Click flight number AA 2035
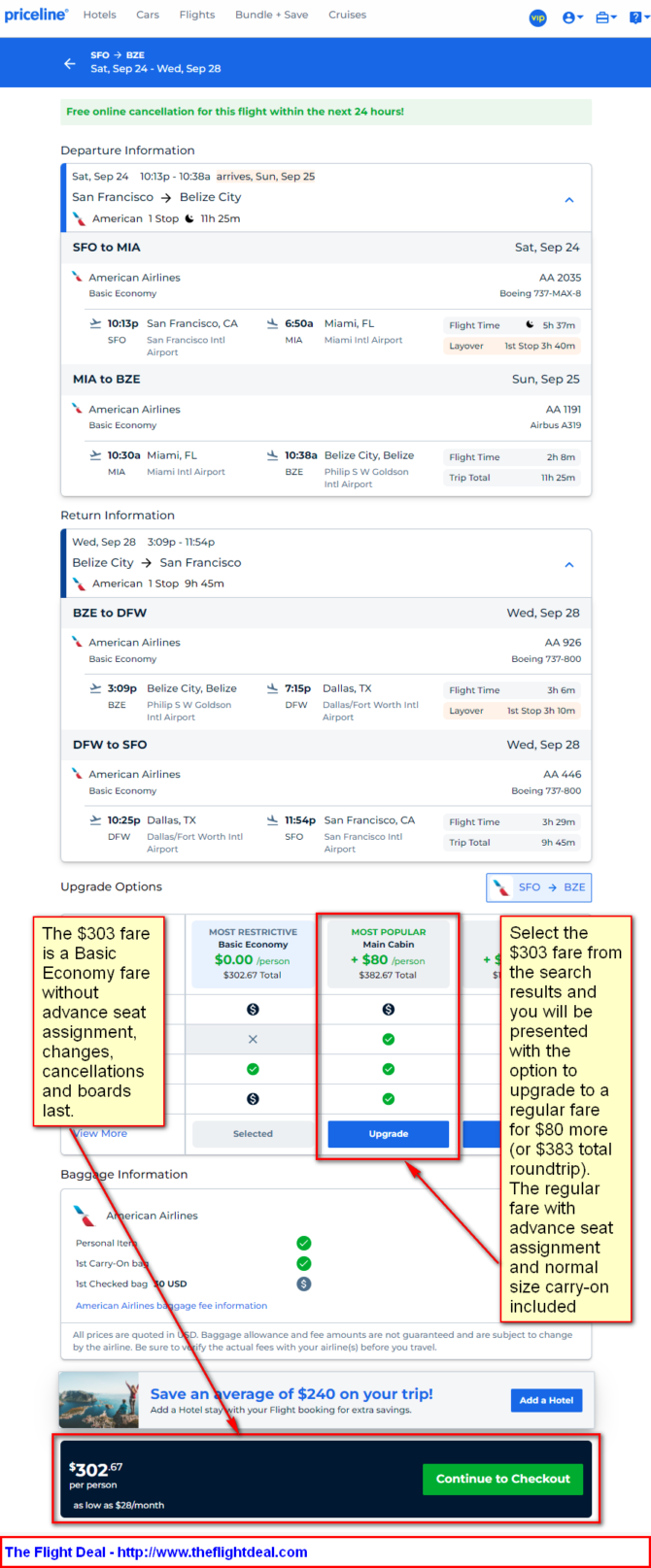The image size is (651, 1568). (561, 278)
